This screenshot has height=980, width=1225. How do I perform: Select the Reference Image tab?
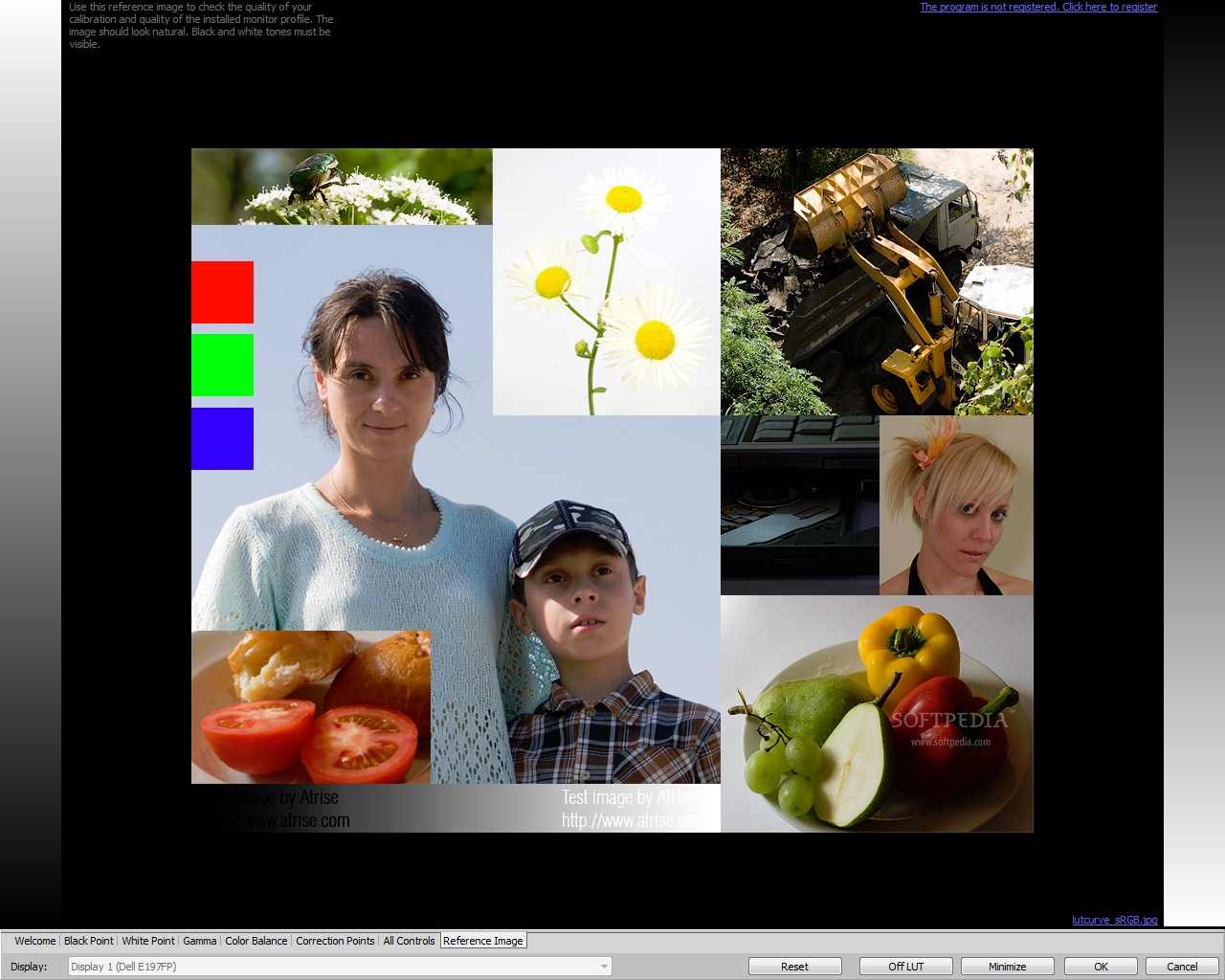tap(483, 941)
